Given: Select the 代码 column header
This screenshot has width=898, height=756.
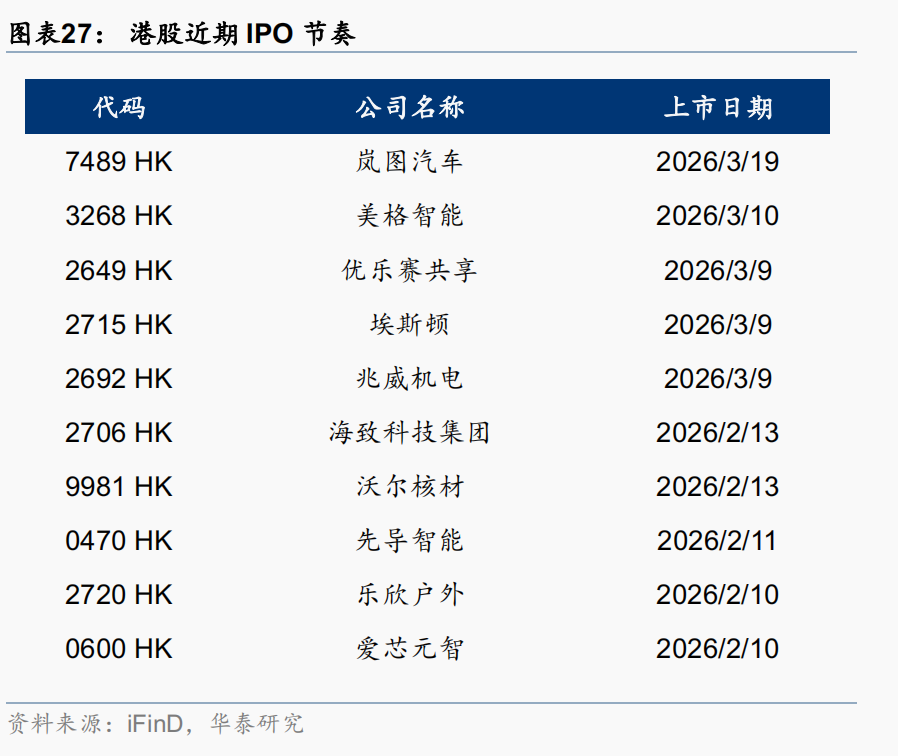Looking at the screenshot, I should [120, 108].
